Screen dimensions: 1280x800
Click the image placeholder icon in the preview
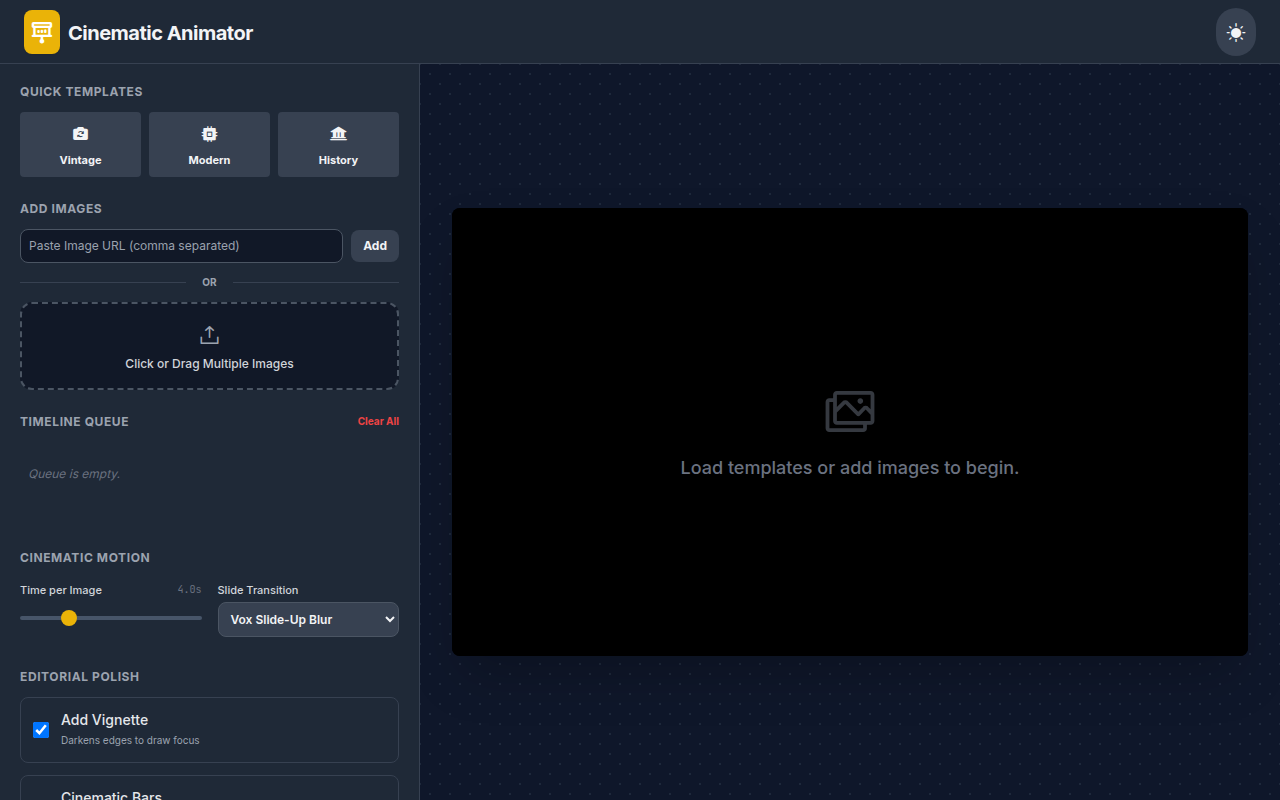coord(849,410)
